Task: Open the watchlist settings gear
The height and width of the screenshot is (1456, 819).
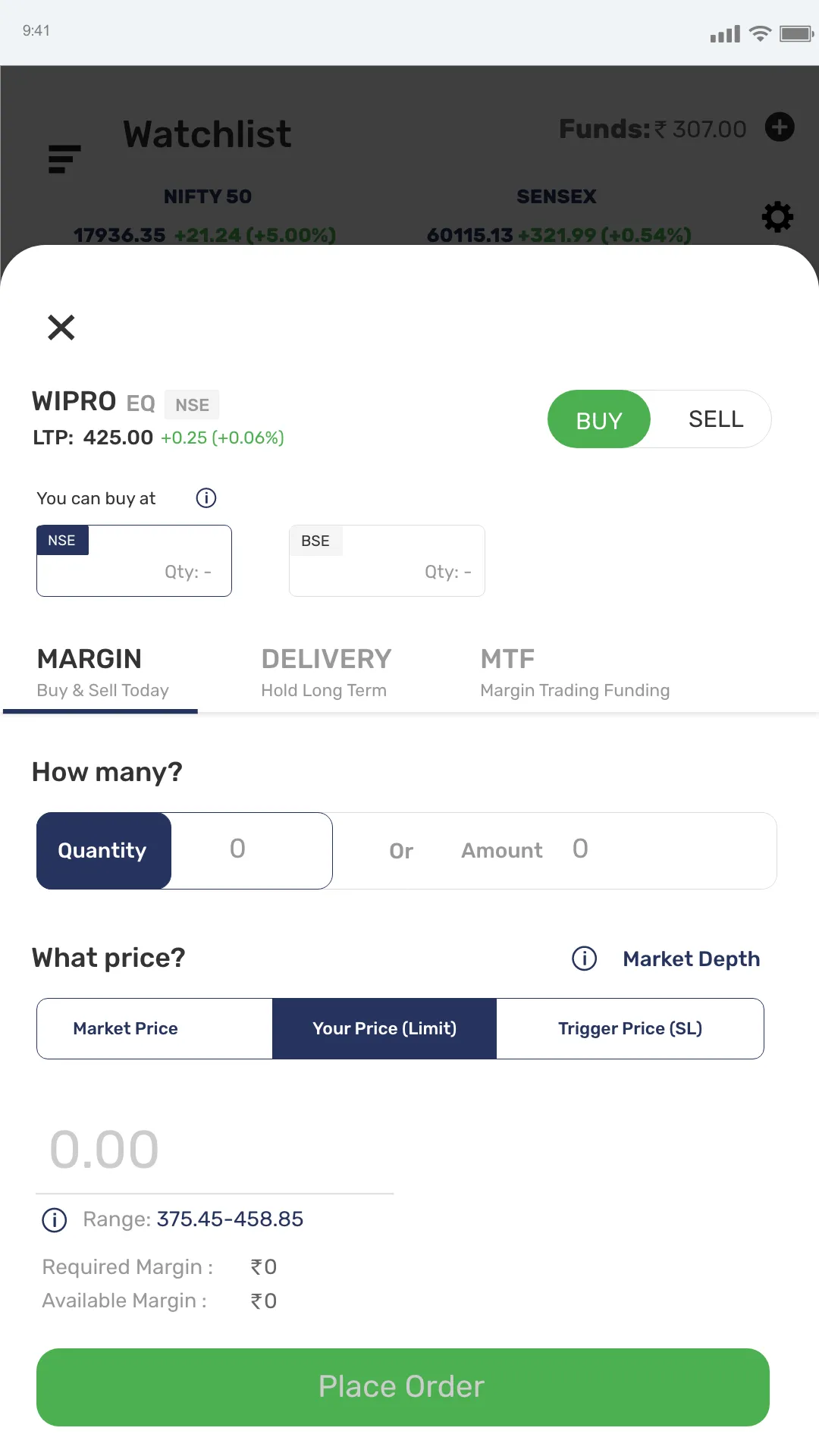Action: 777,217
